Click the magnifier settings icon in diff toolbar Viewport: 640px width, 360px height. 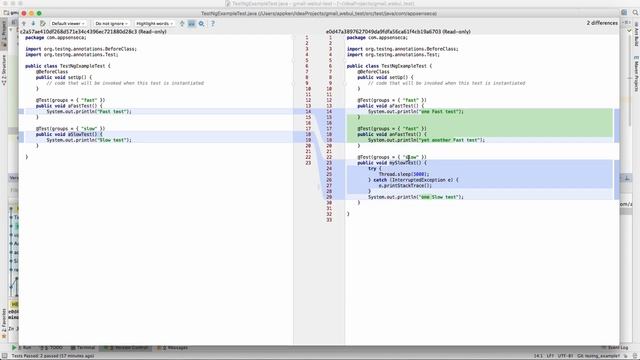pyautogui.click(x=202, y=24)
